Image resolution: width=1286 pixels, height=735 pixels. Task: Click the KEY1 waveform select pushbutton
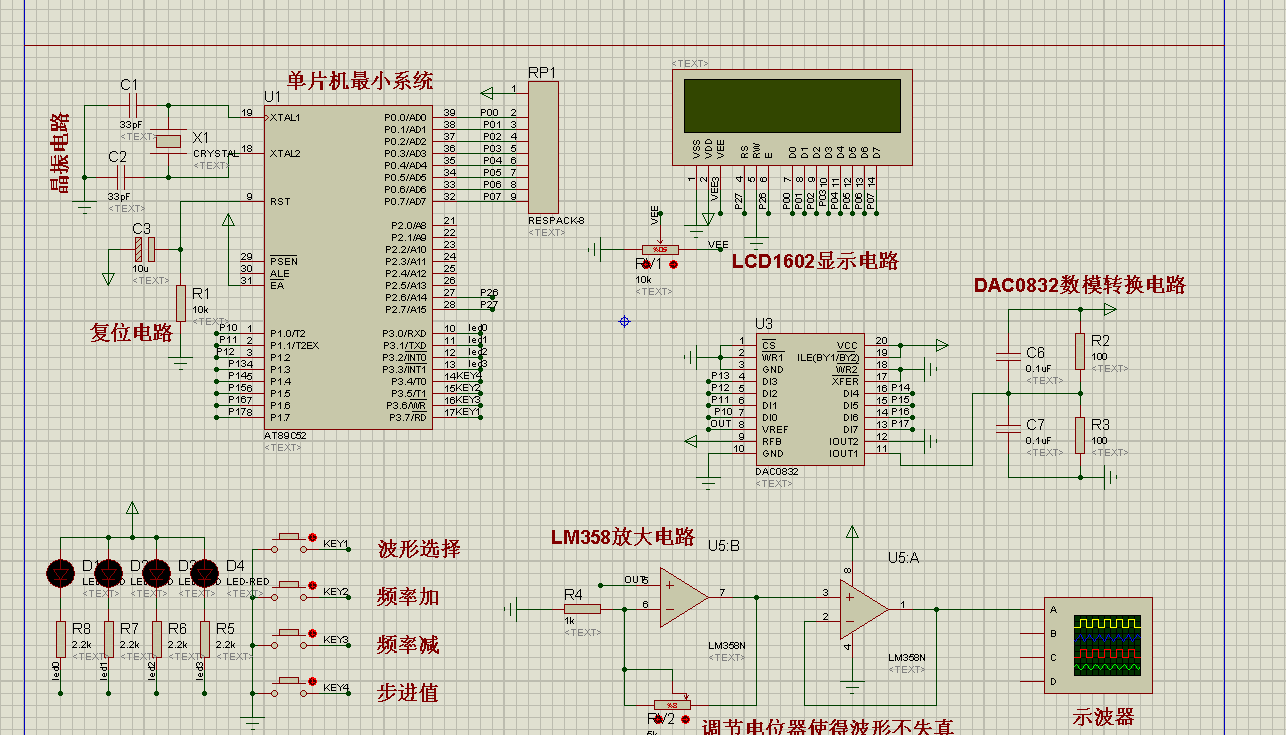coord(289,543)
